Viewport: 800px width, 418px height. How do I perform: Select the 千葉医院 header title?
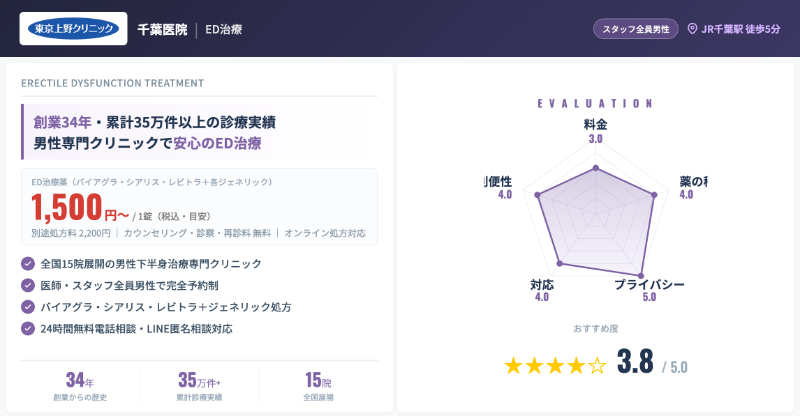tap(162, 30)
